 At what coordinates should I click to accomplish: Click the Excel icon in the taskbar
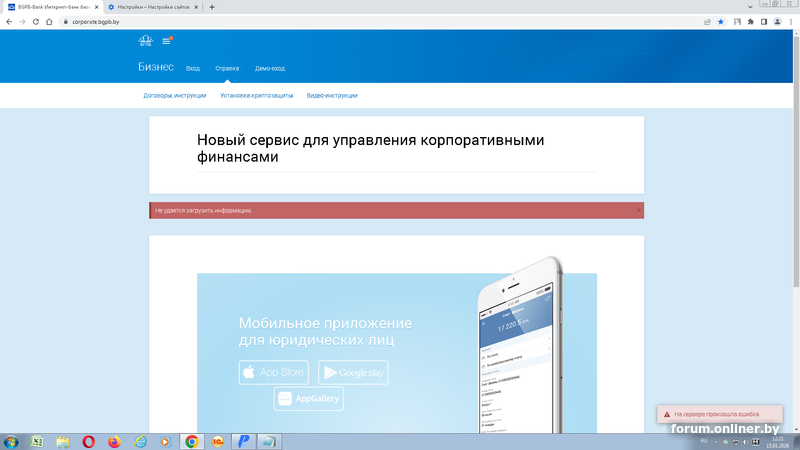37,441
